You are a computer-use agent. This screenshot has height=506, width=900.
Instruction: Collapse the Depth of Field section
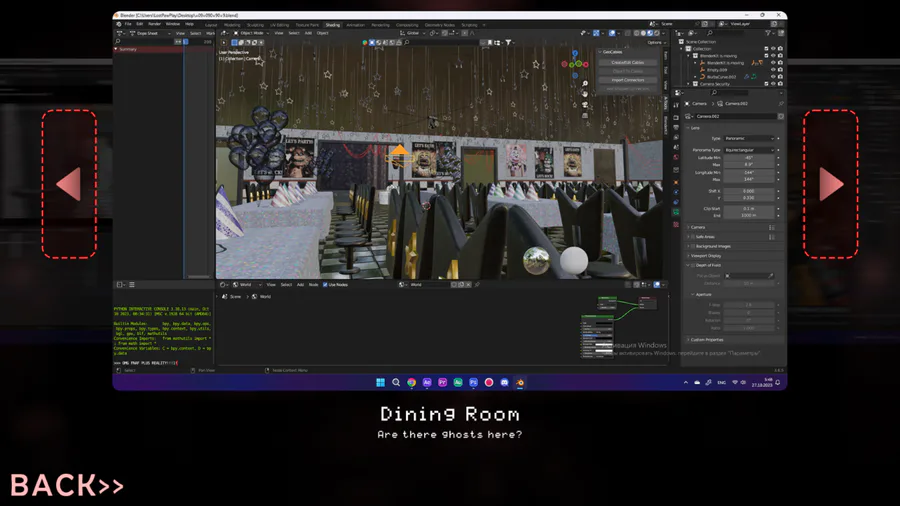pyautogui.click(x=689, y=265)
